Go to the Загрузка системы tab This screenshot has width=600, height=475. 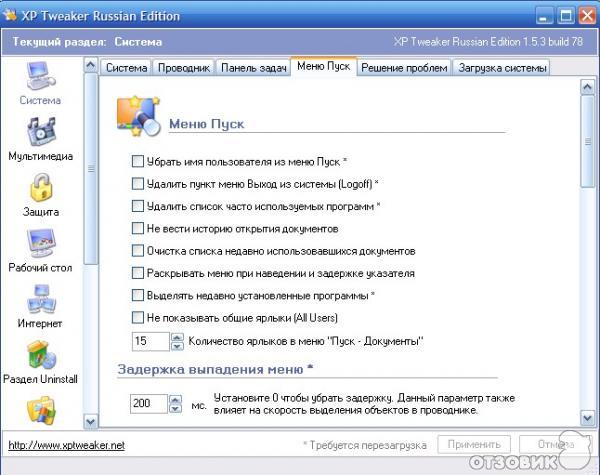pos(502,68)
